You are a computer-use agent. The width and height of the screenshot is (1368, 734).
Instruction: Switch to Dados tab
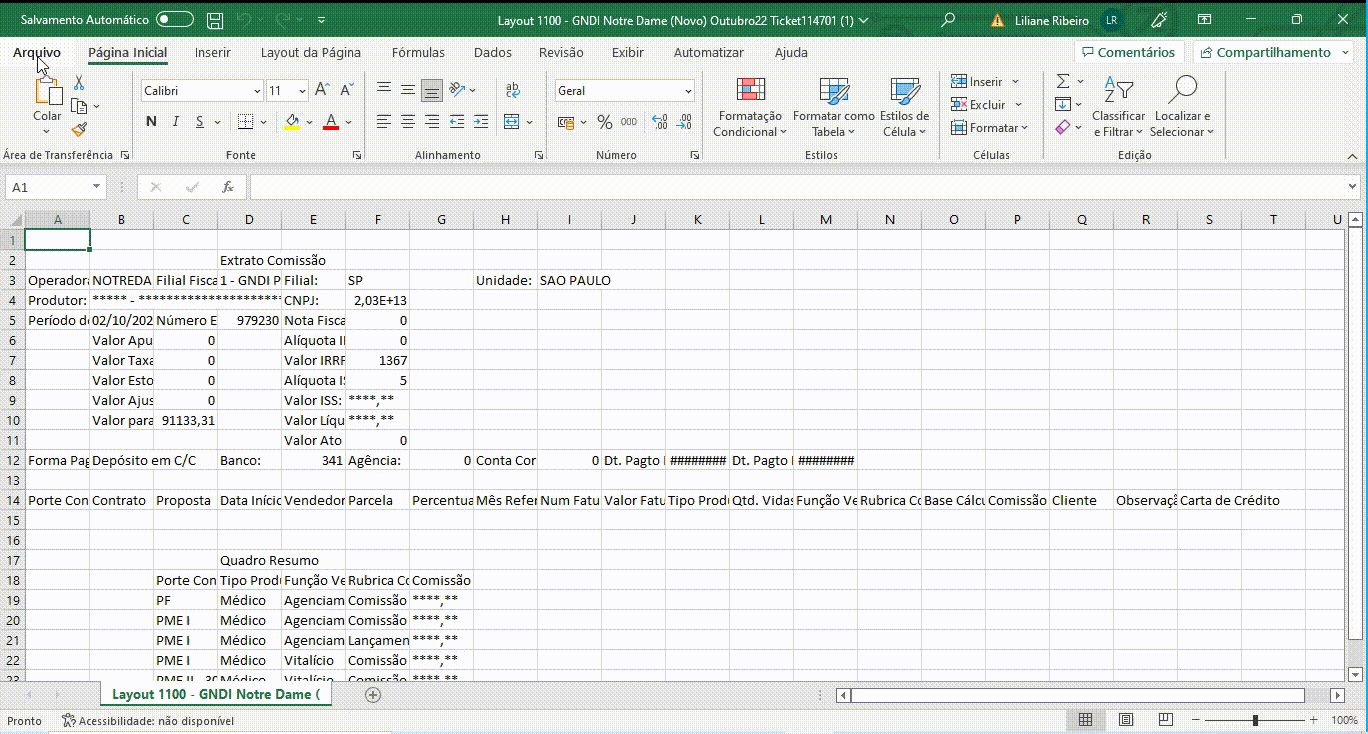[x=492, y=52]
